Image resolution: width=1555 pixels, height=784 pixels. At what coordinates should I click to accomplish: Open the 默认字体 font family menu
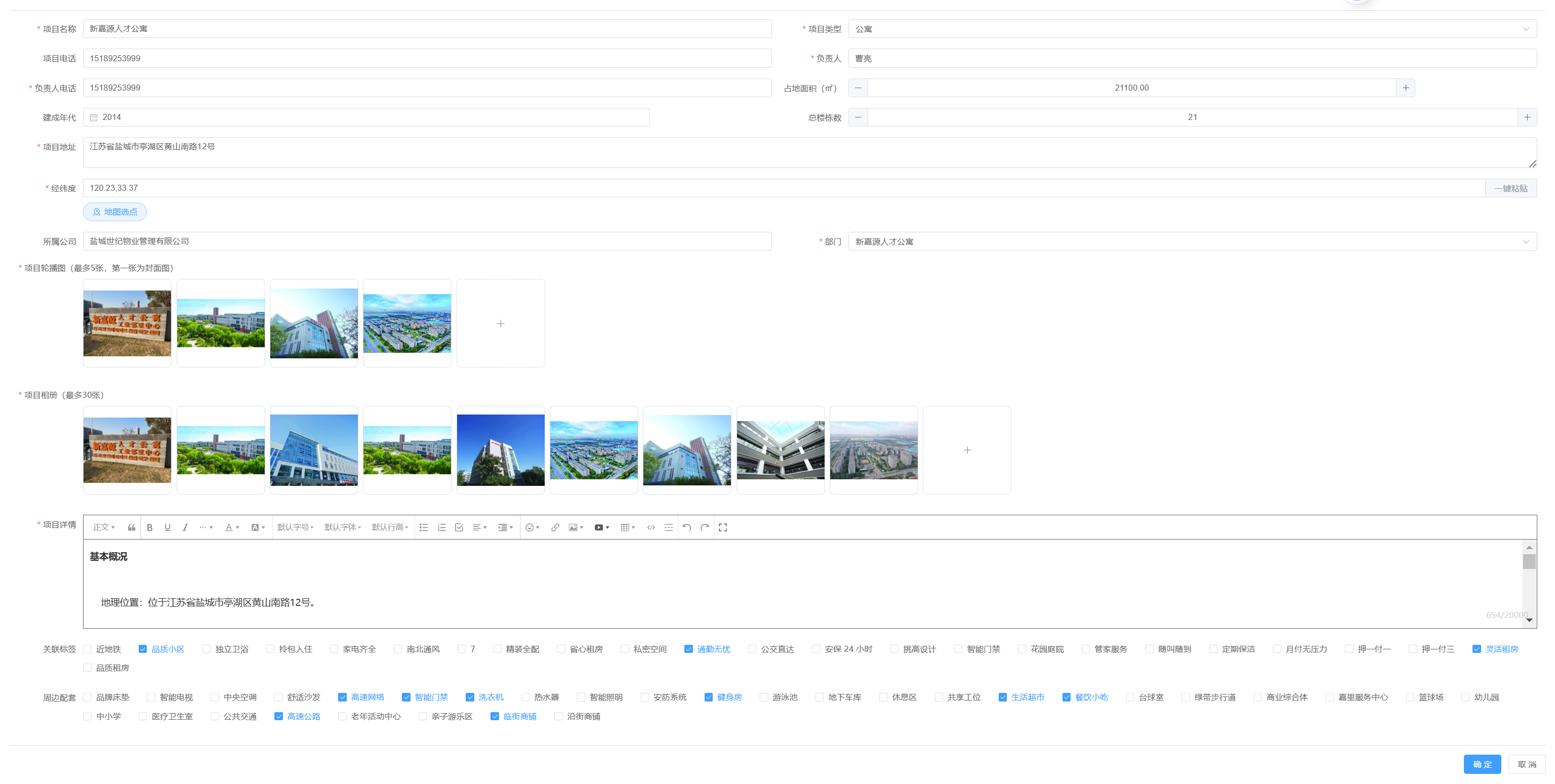pos(342,527)
